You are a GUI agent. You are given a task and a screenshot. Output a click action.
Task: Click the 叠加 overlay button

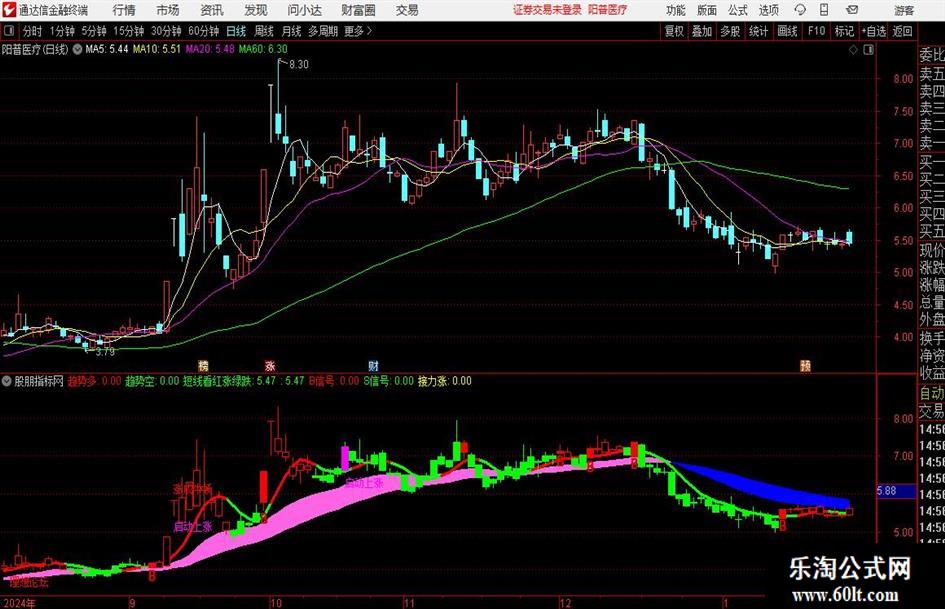(x=702, y=31)
